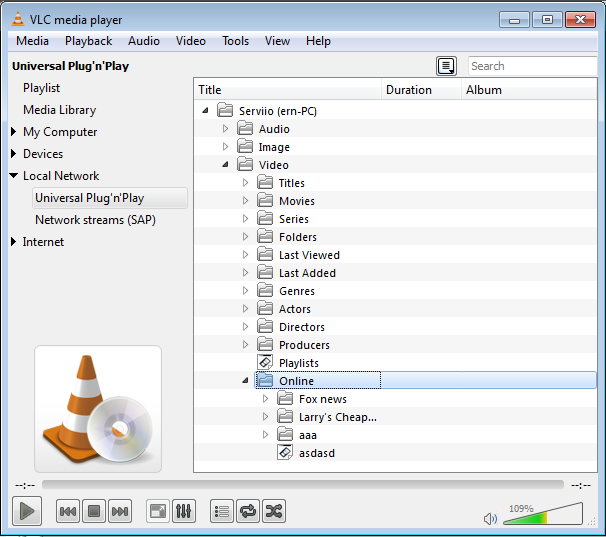
Task: Open the Help menu
Action: (318, 41)
